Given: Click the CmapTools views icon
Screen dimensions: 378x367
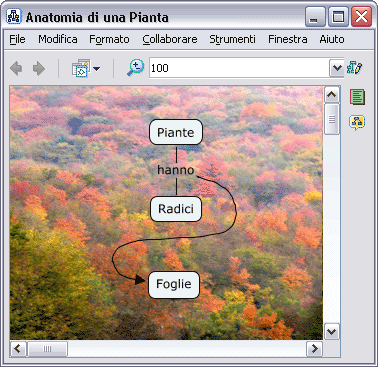Looking at the screenshot, I should coord(81,68).
